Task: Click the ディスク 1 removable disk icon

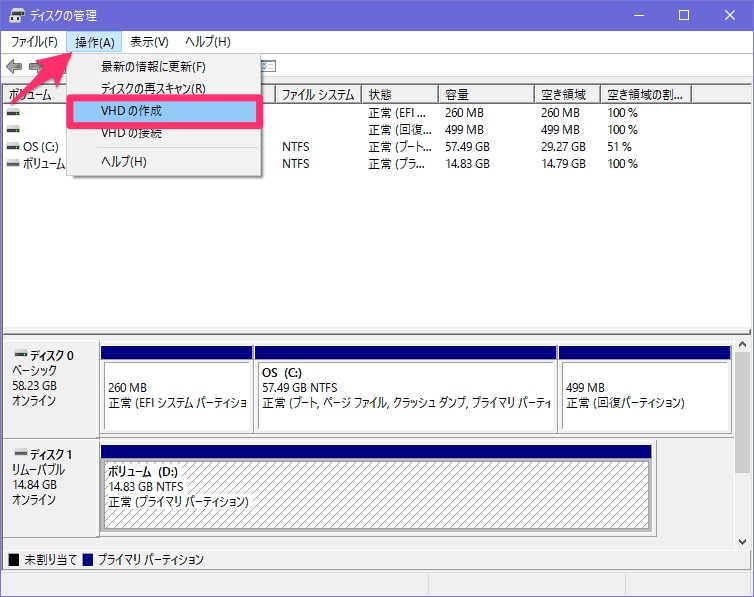Action: tap(21, 453)
